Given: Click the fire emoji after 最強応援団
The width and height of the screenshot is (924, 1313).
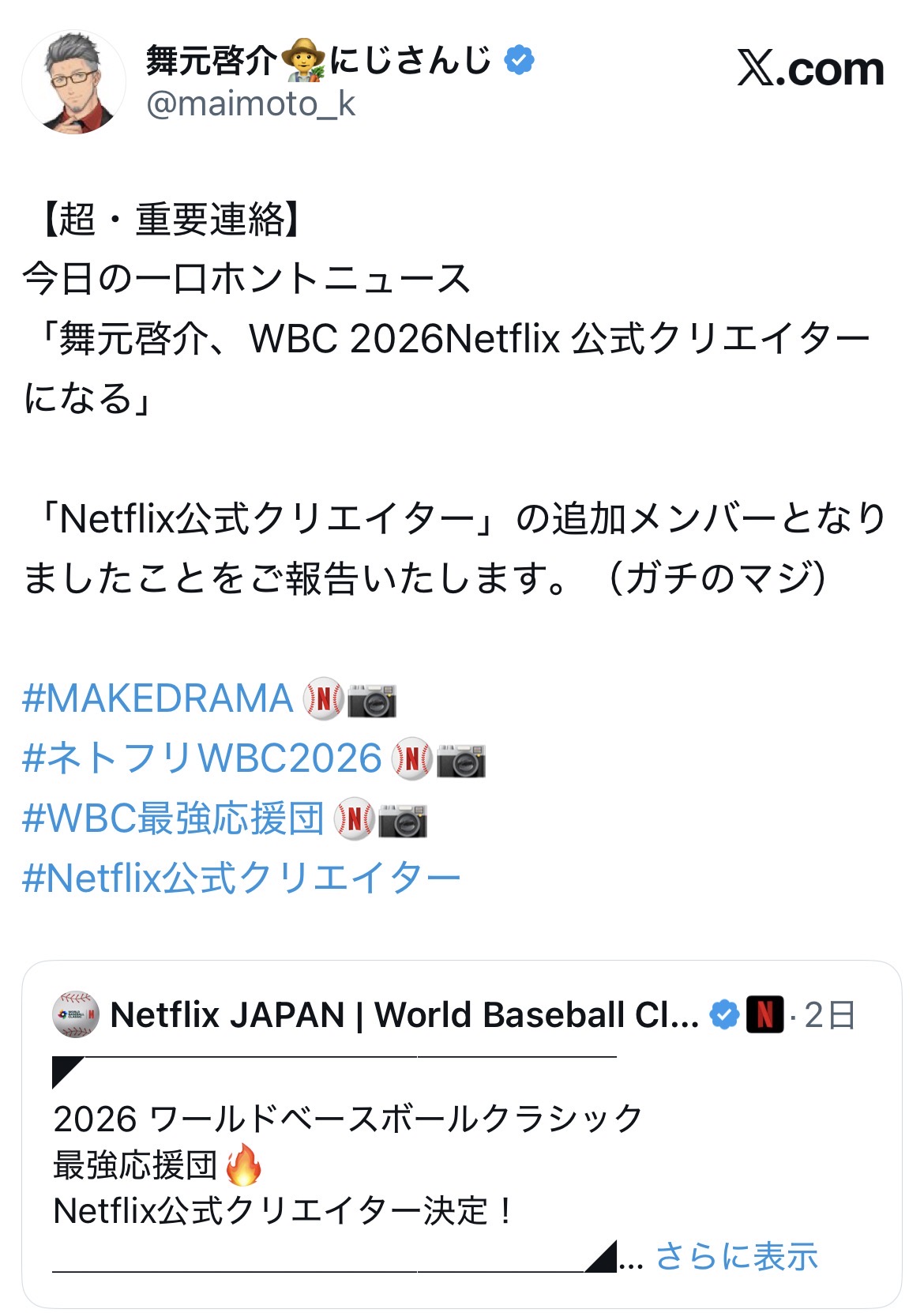Looking at the screenshot, I should [243, 1164].
